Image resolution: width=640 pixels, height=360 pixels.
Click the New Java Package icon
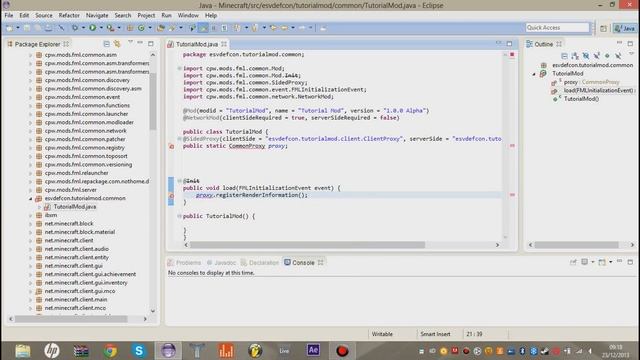130,28
